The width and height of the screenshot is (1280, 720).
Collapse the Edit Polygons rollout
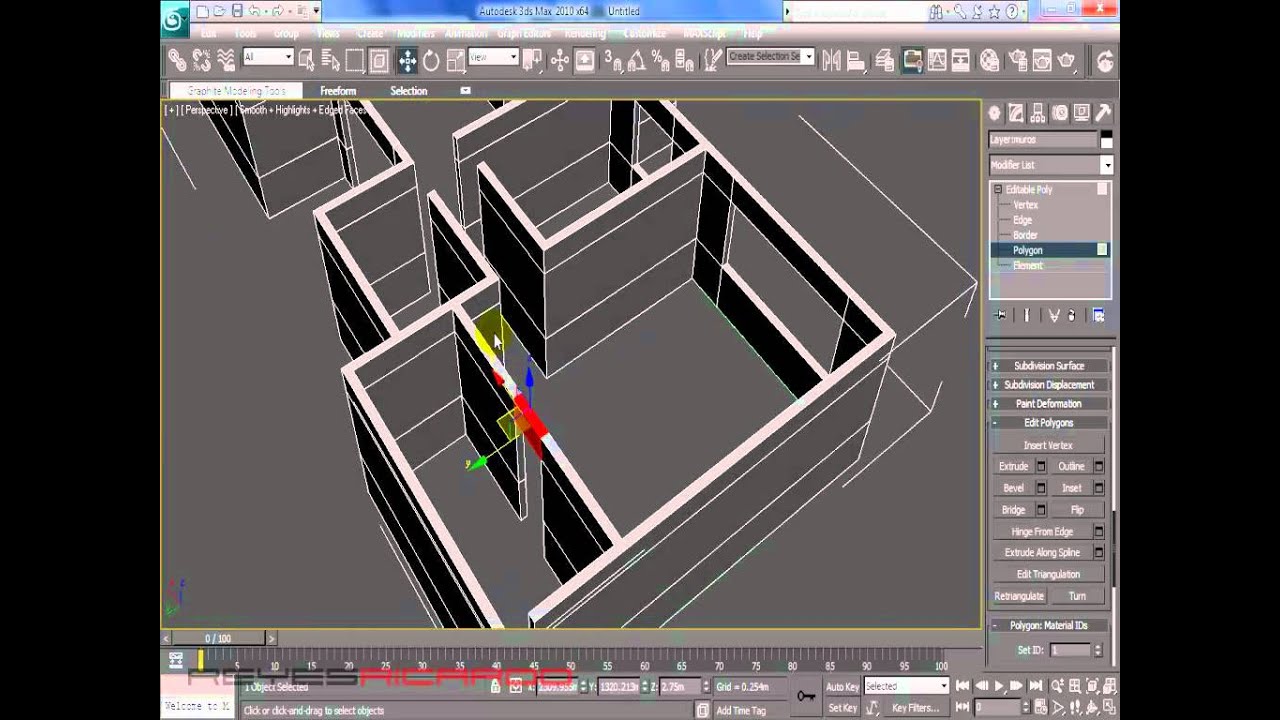1049,423
